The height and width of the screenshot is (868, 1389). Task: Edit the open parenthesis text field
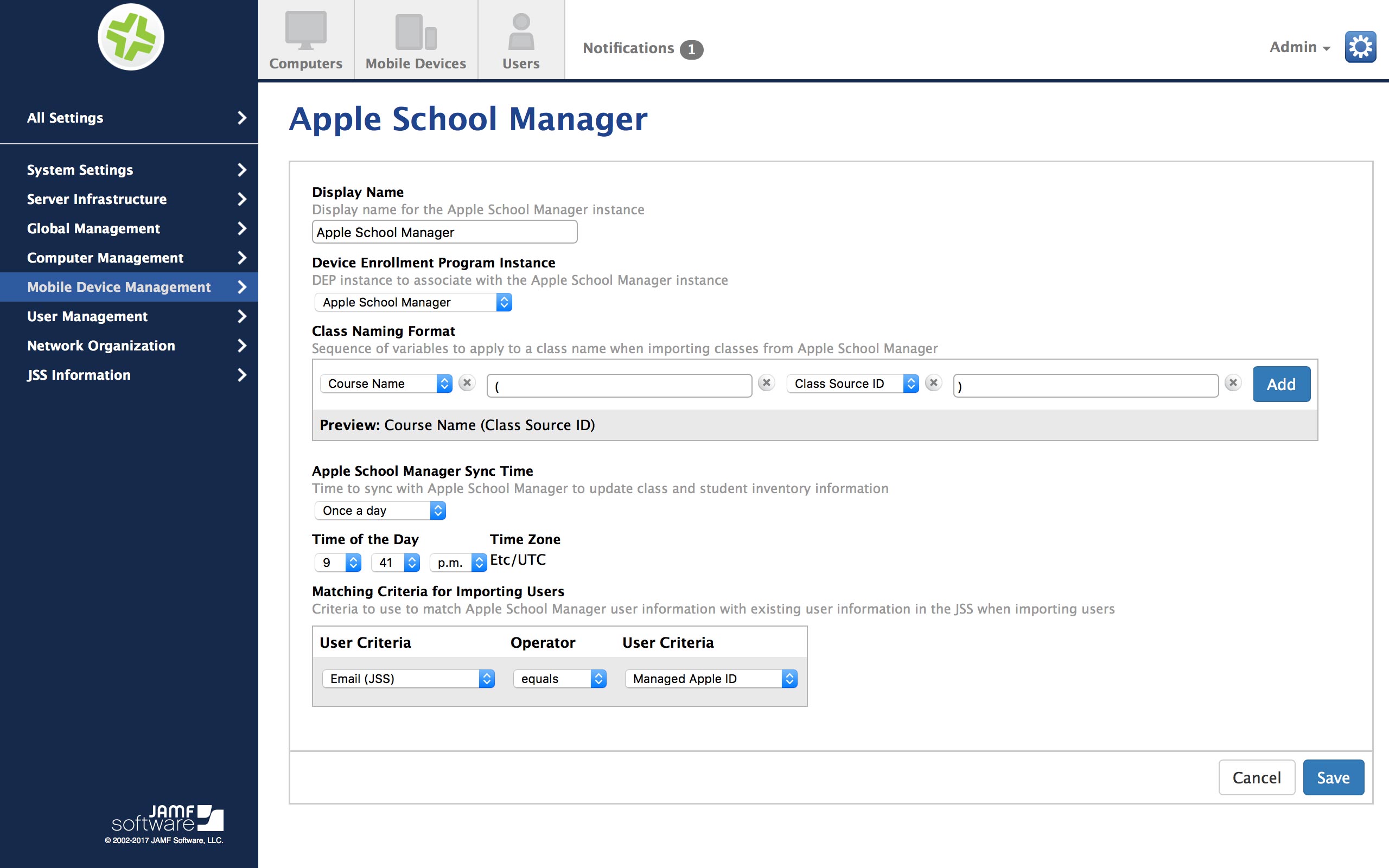click(619, 385)
